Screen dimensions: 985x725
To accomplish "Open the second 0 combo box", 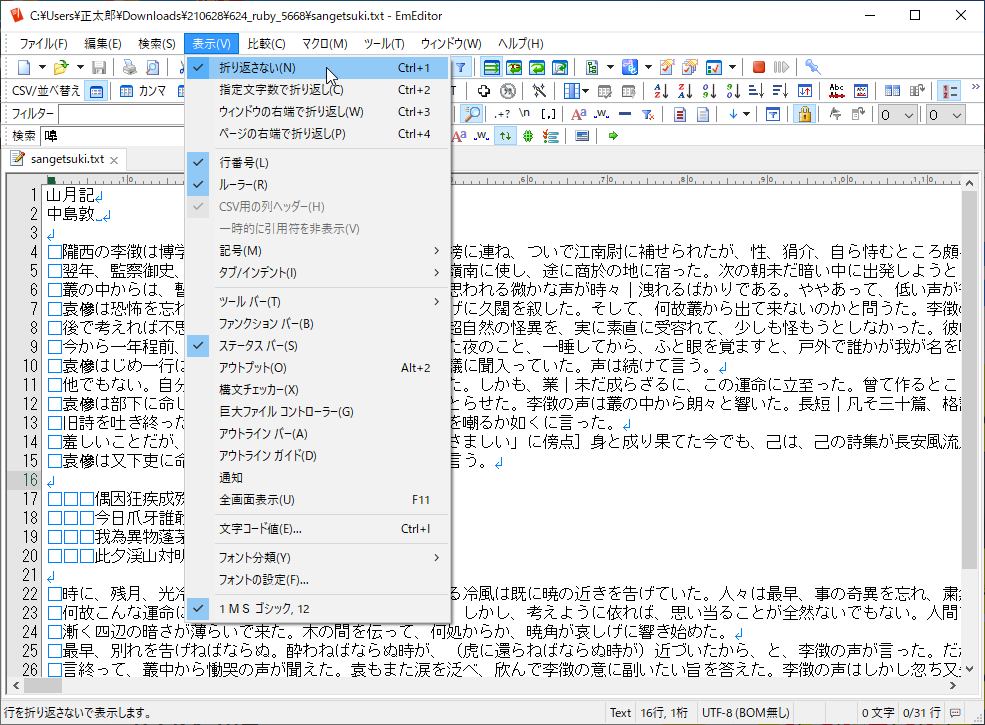I will click(945, 115).
